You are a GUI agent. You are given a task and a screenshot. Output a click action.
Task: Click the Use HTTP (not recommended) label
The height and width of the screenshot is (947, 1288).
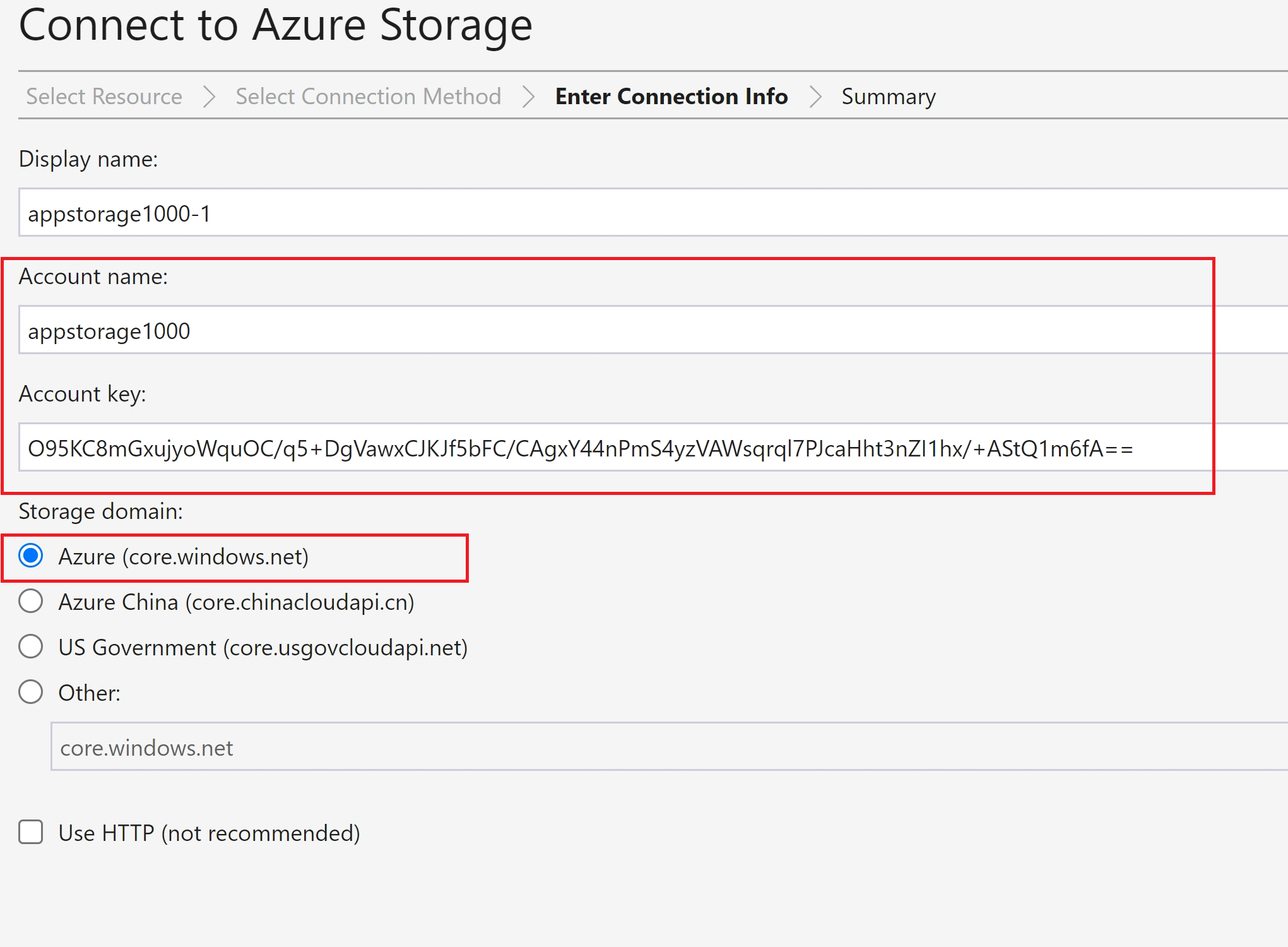(210, 833)
